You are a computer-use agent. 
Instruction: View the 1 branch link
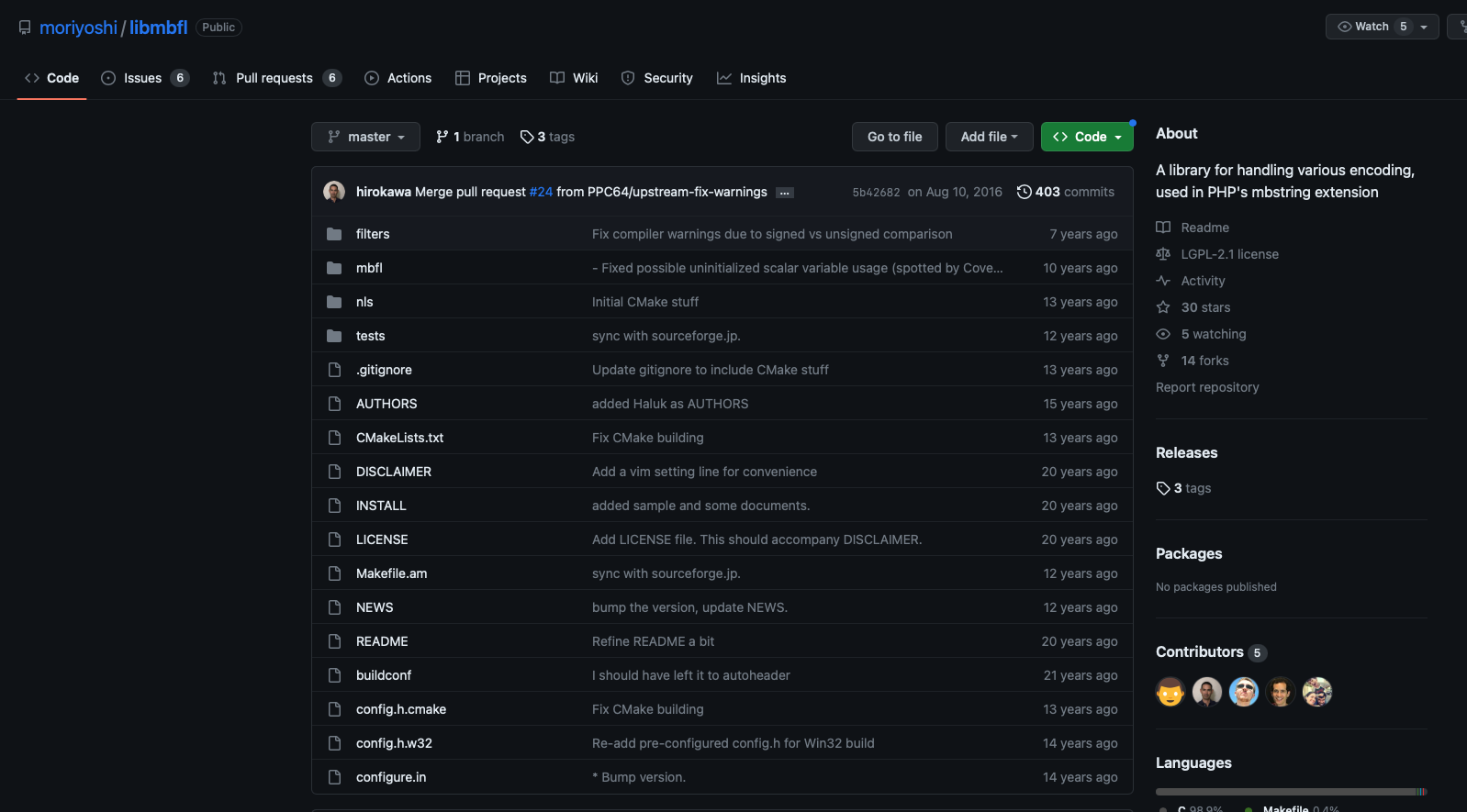(470, 137)
